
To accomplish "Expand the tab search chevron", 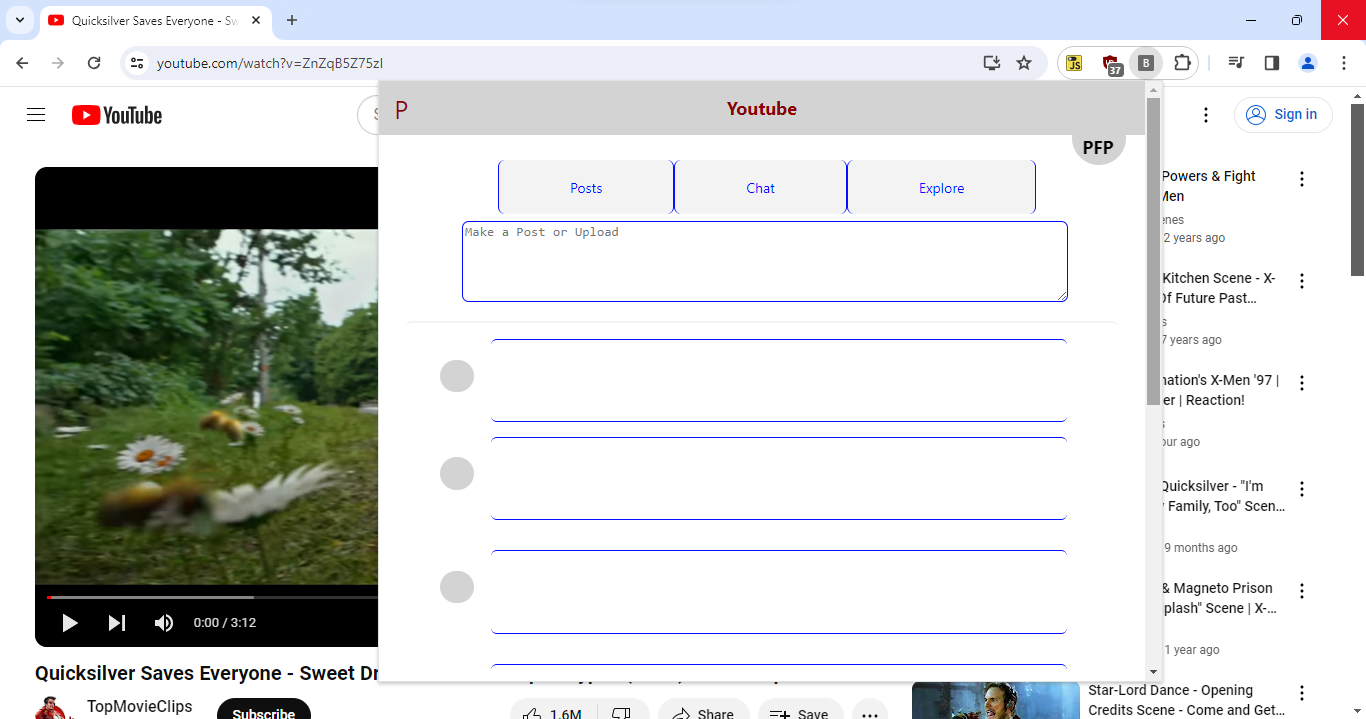I will [19, 20].
